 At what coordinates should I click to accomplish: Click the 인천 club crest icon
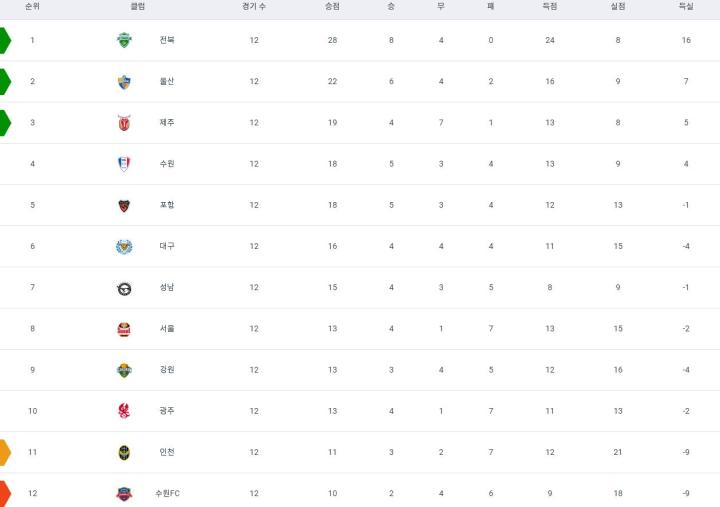[124, 452]
